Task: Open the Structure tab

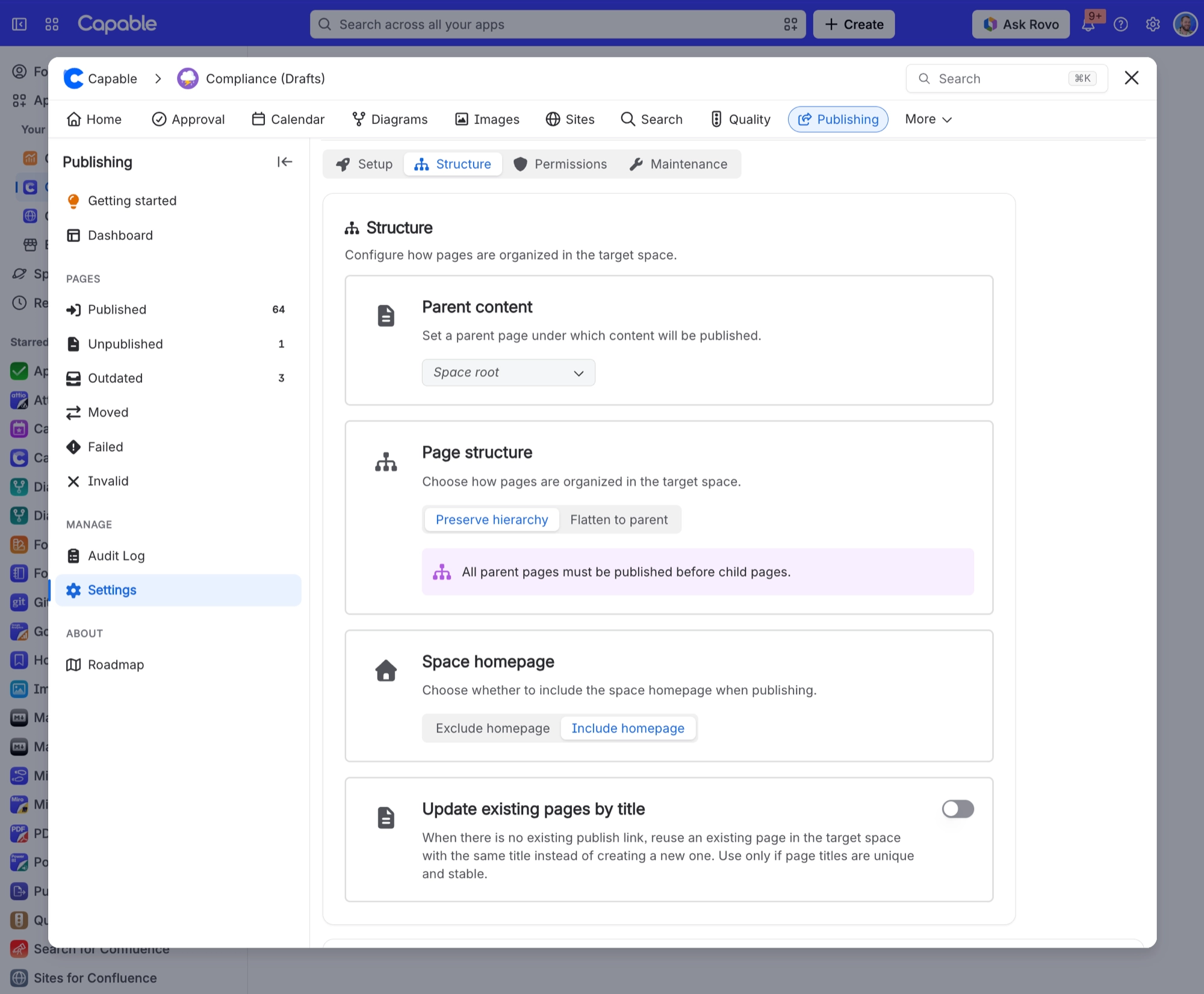Action: pyautogui.click(x=453, y=164)
